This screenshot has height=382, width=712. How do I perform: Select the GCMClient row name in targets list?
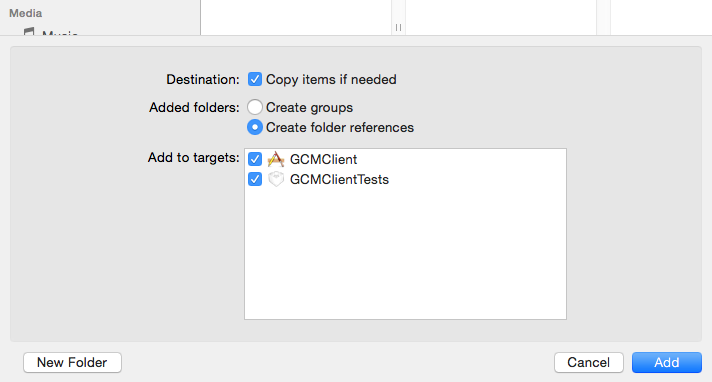(x=323, y=159)
